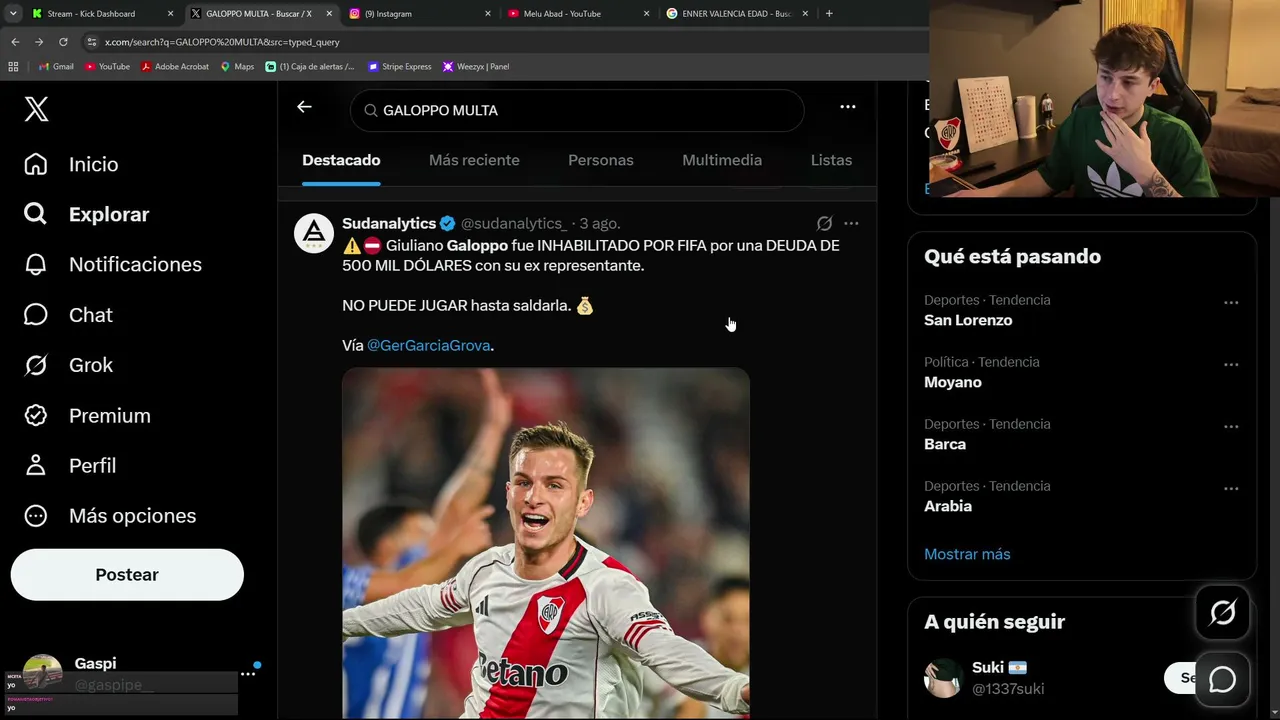Open the Adobe Acrobat bookmark
Image resolution: width=1280 pixels, height=720 pixels.
tap(175, 67)
